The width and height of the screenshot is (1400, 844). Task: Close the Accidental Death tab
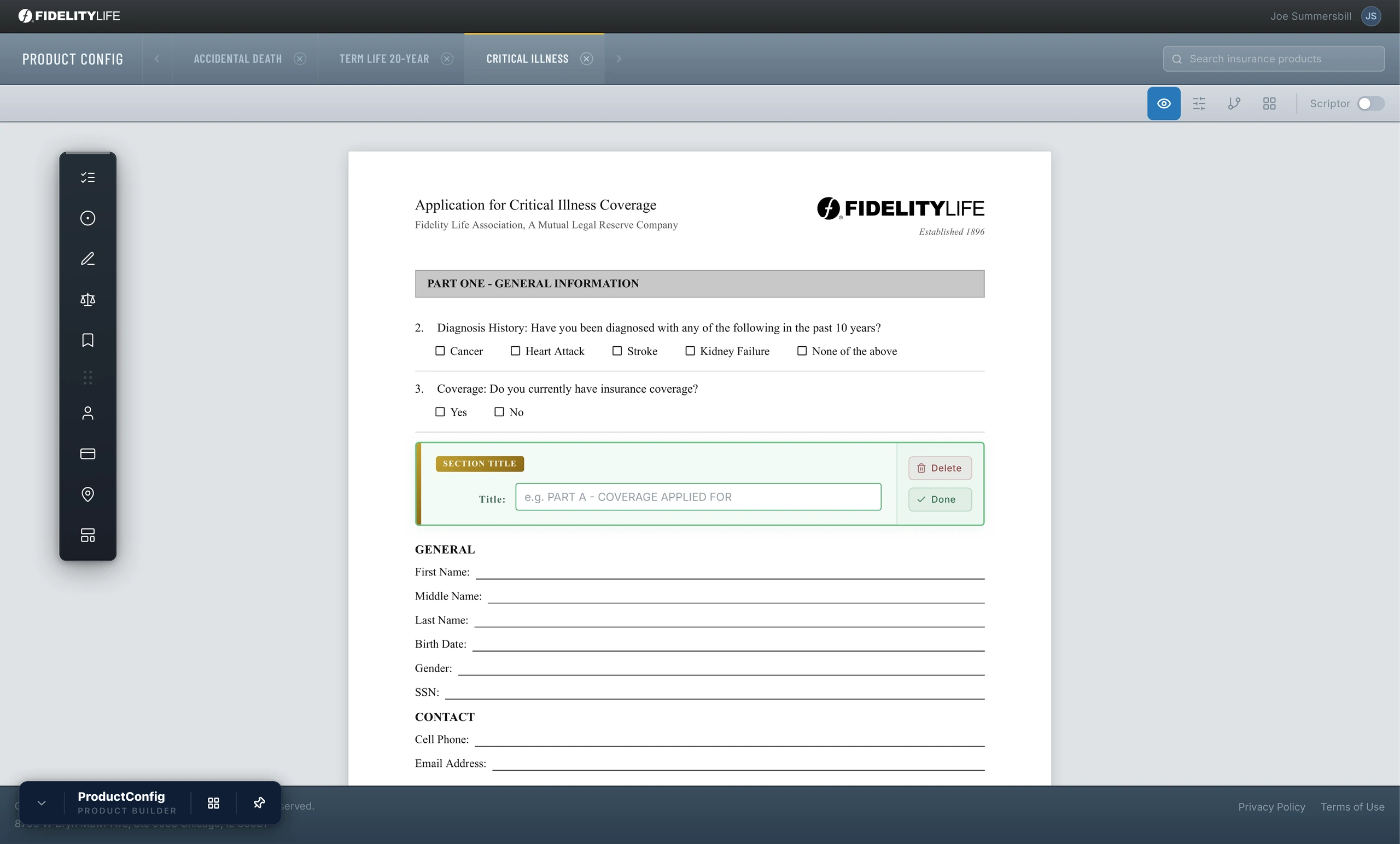point(300,59)
